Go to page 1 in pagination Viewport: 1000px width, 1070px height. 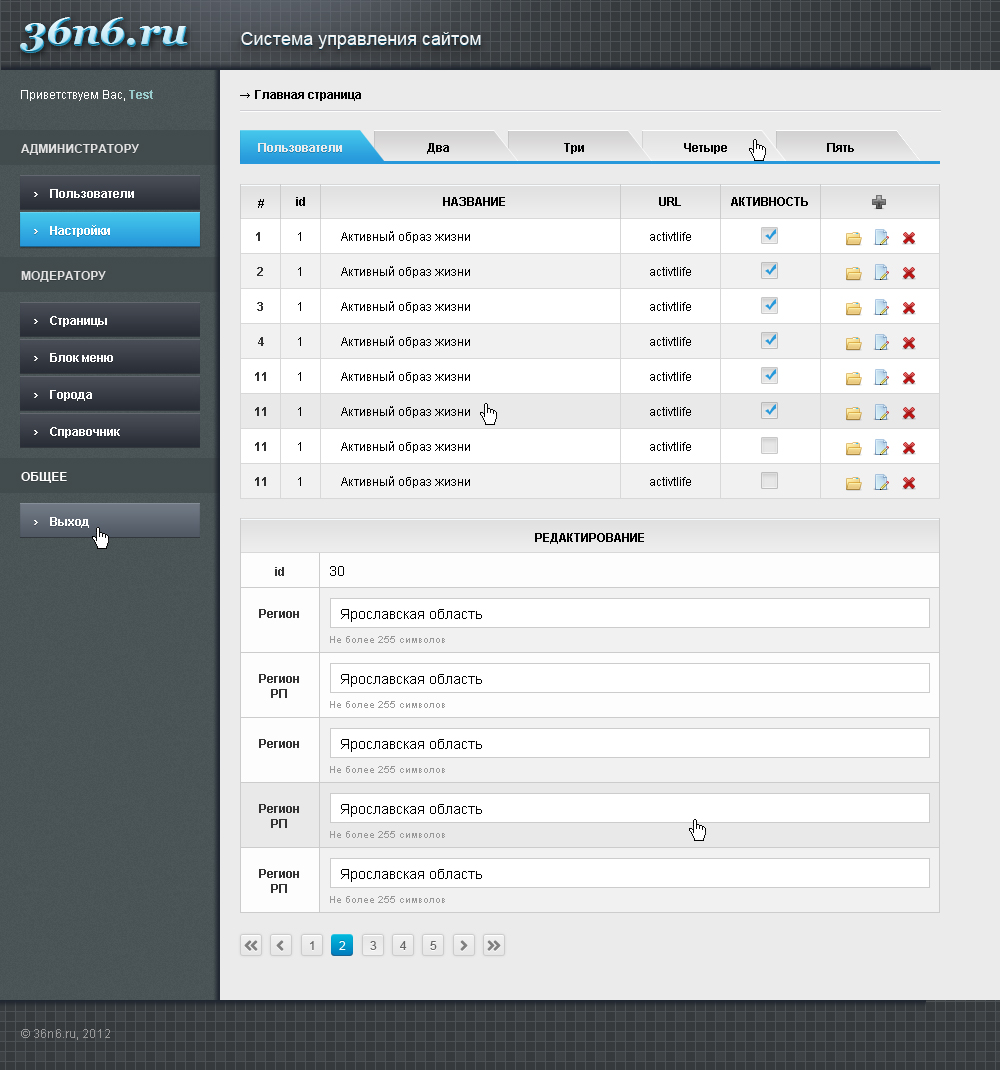312,945
